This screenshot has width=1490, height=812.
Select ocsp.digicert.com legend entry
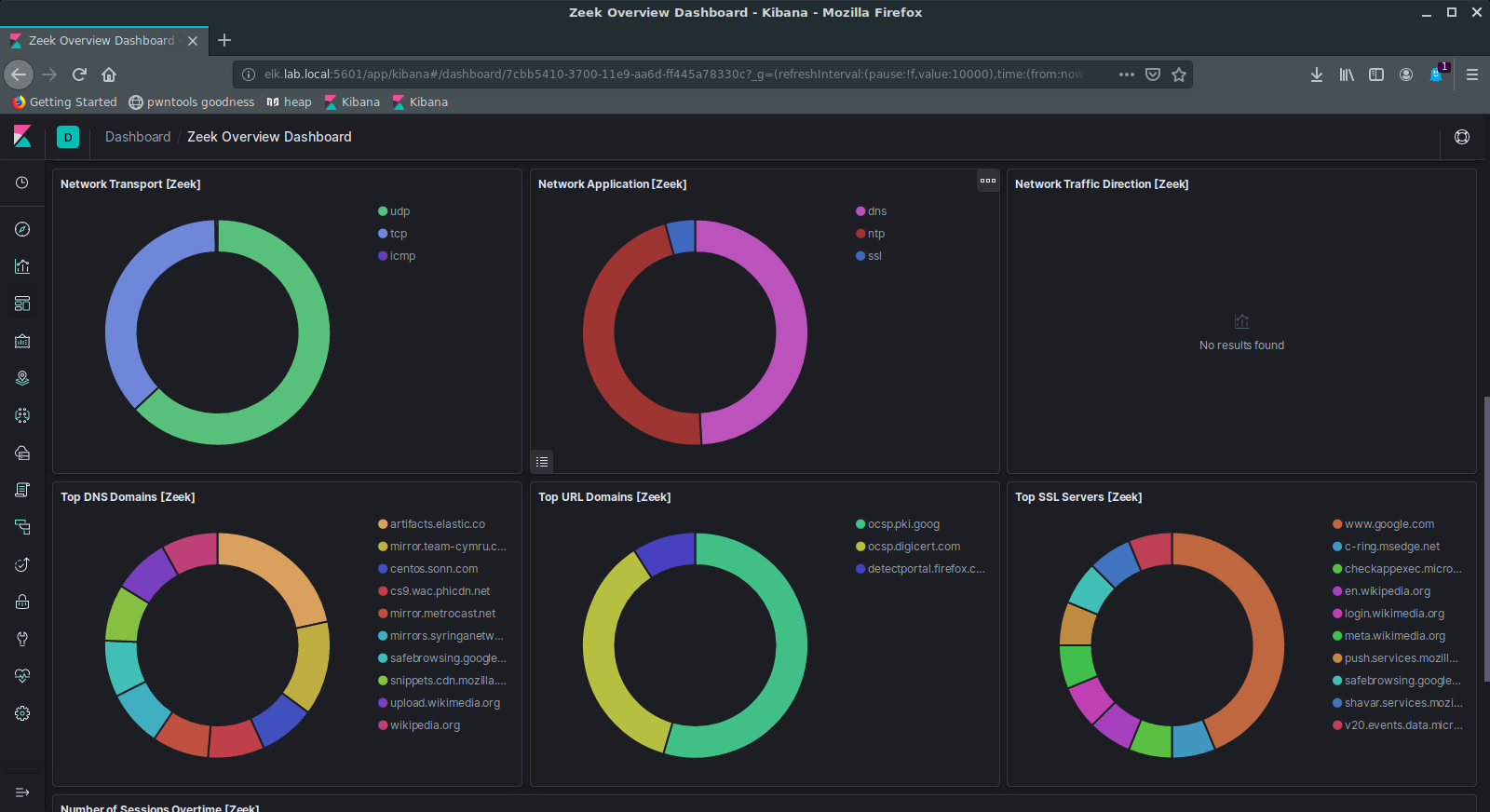pos(908,547)
